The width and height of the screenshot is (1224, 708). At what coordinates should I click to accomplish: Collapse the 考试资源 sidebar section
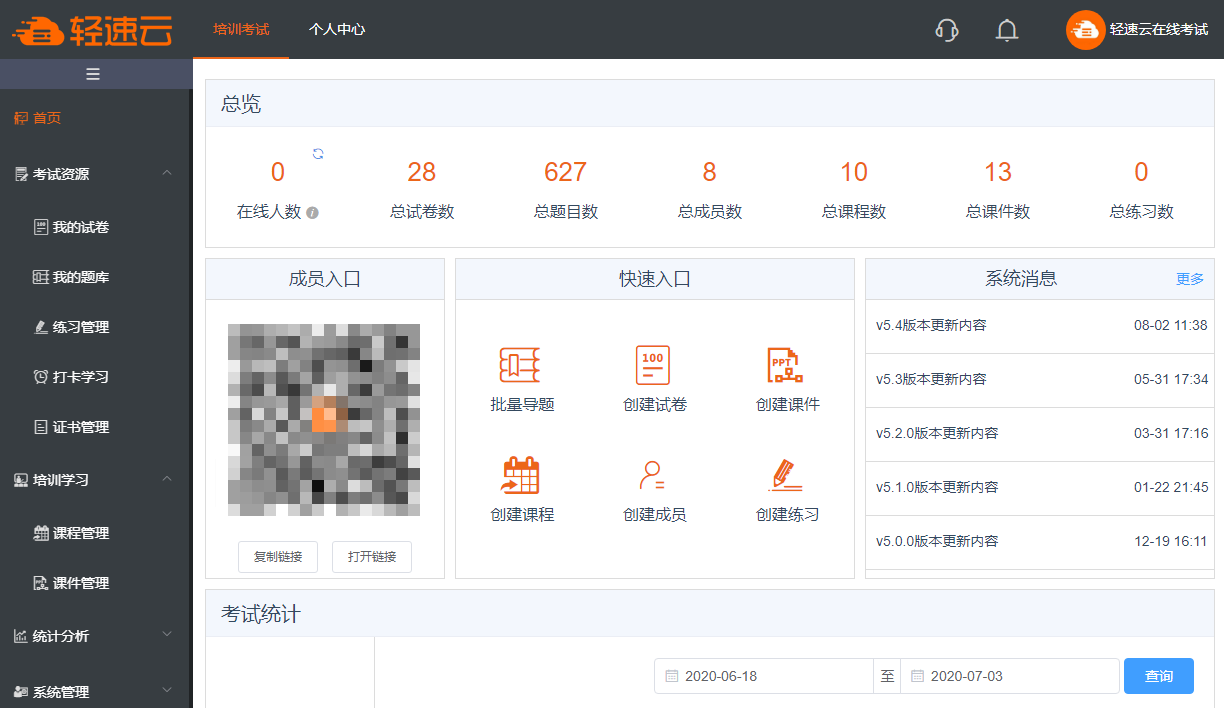(167, 173)
